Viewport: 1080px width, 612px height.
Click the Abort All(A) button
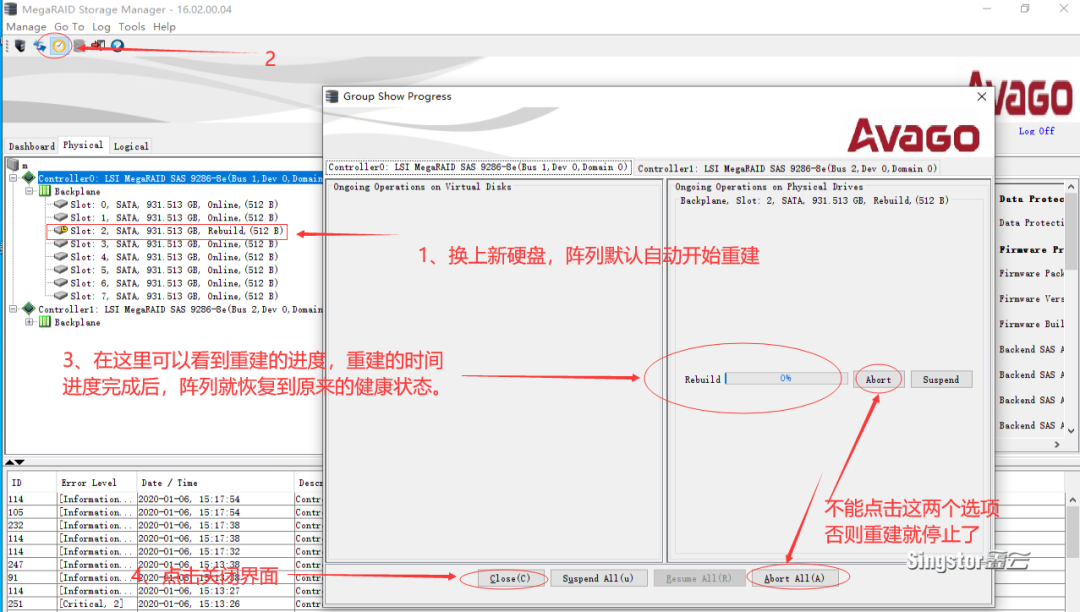tap(793, 578)
